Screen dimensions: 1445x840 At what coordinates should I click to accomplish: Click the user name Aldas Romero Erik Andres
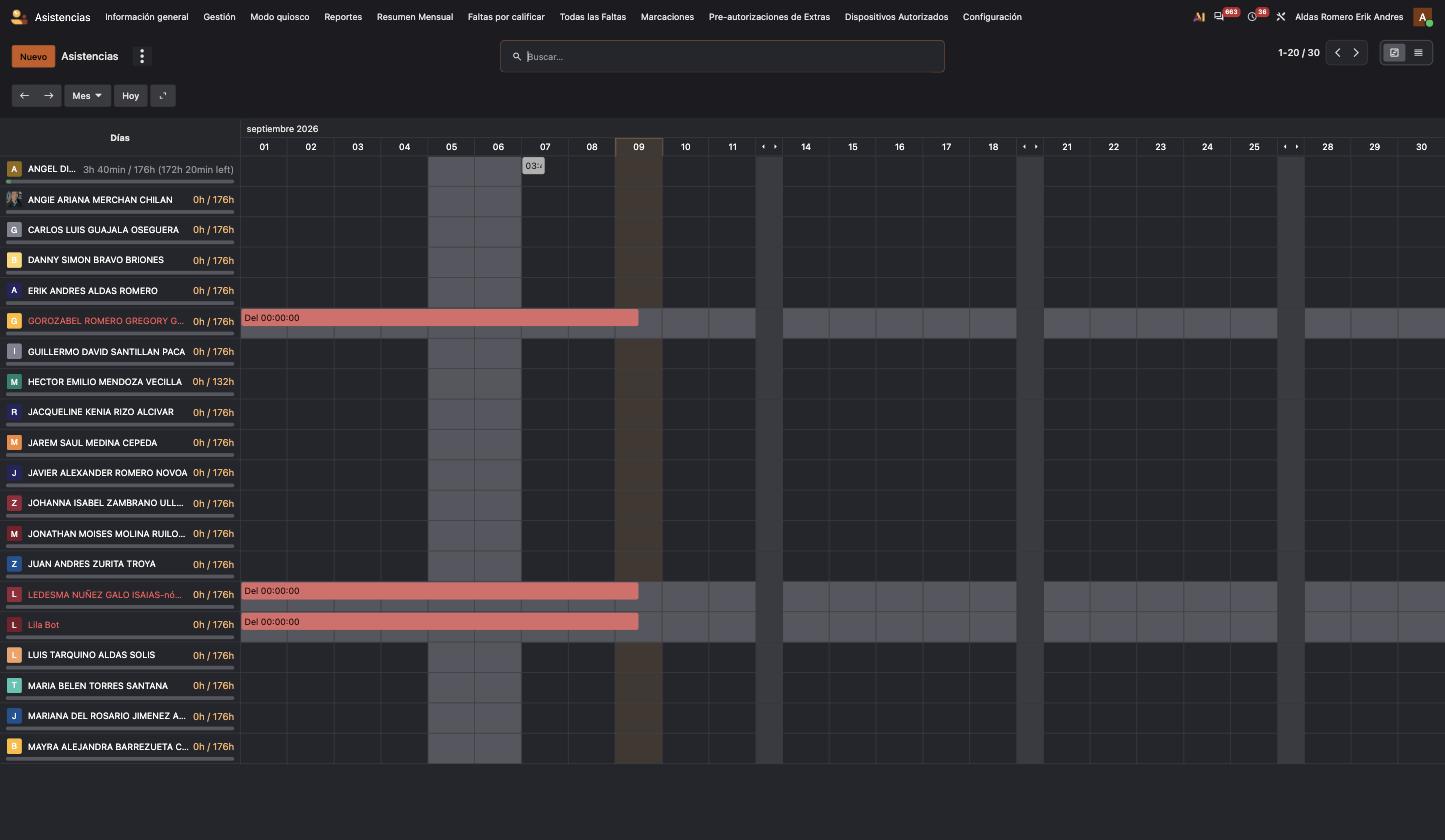(1349, 17)
